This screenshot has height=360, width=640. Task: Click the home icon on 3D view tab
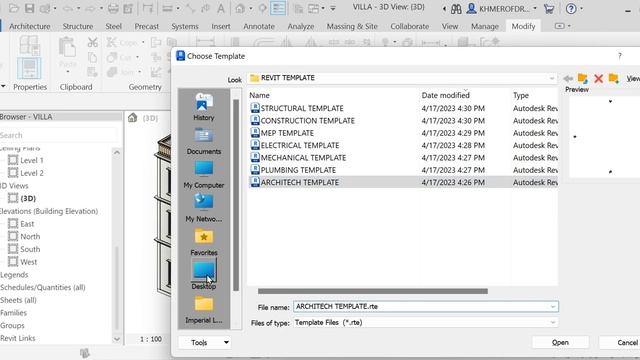(132, 118)
